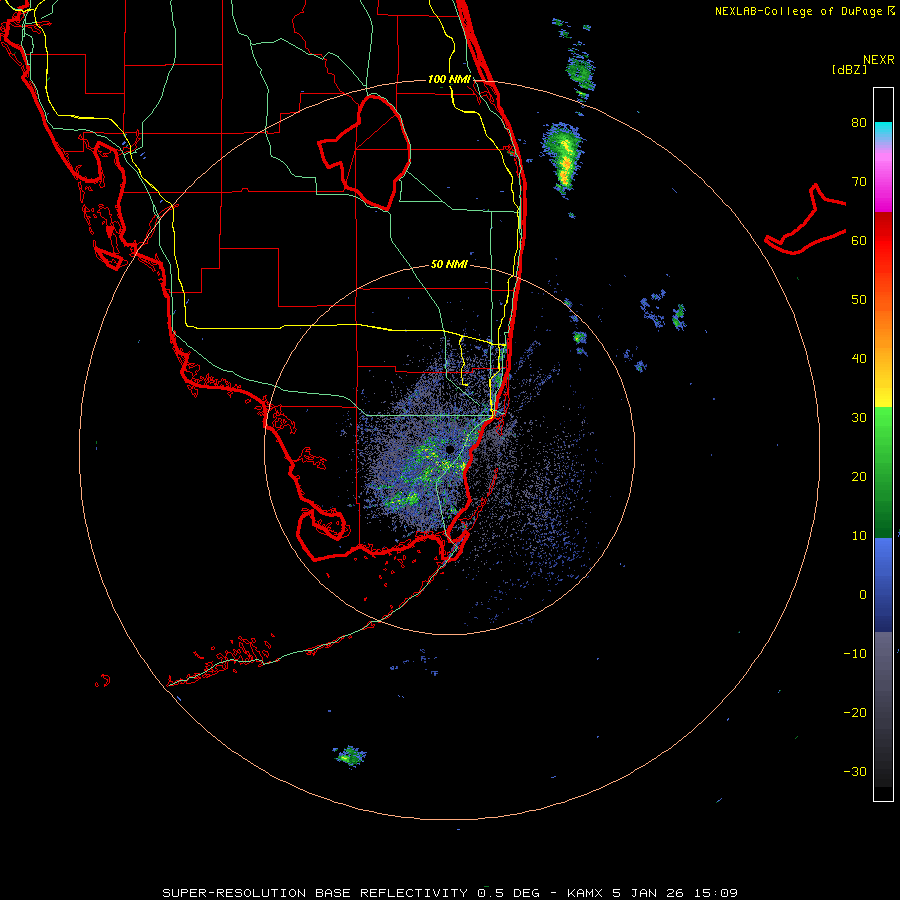
Task: Select the "-20" dBZ scale value
Action: point(855,713)
